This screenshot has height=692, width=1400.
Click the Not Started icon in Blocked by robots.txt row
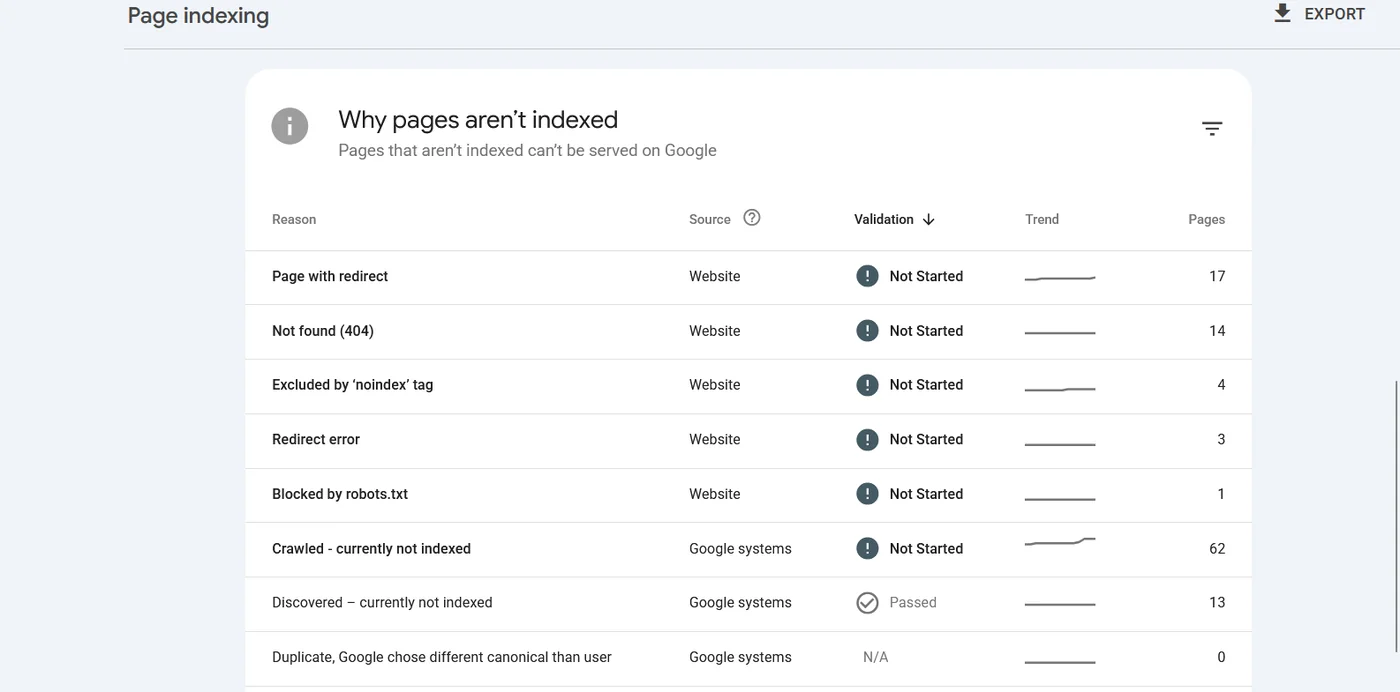coord(867,494)
